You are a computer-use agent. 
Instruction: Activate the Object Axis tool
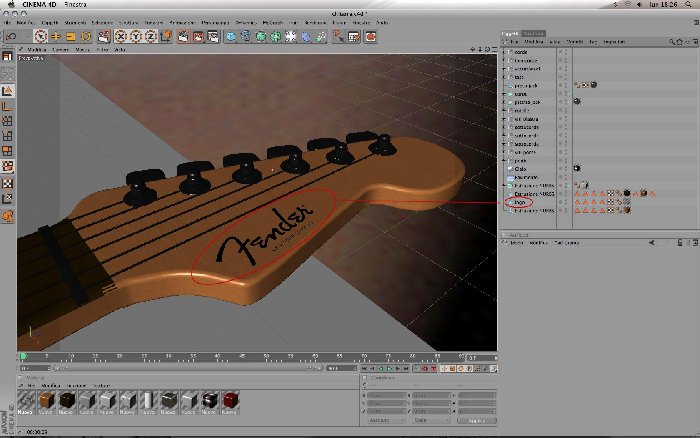[x=7, y=106]
